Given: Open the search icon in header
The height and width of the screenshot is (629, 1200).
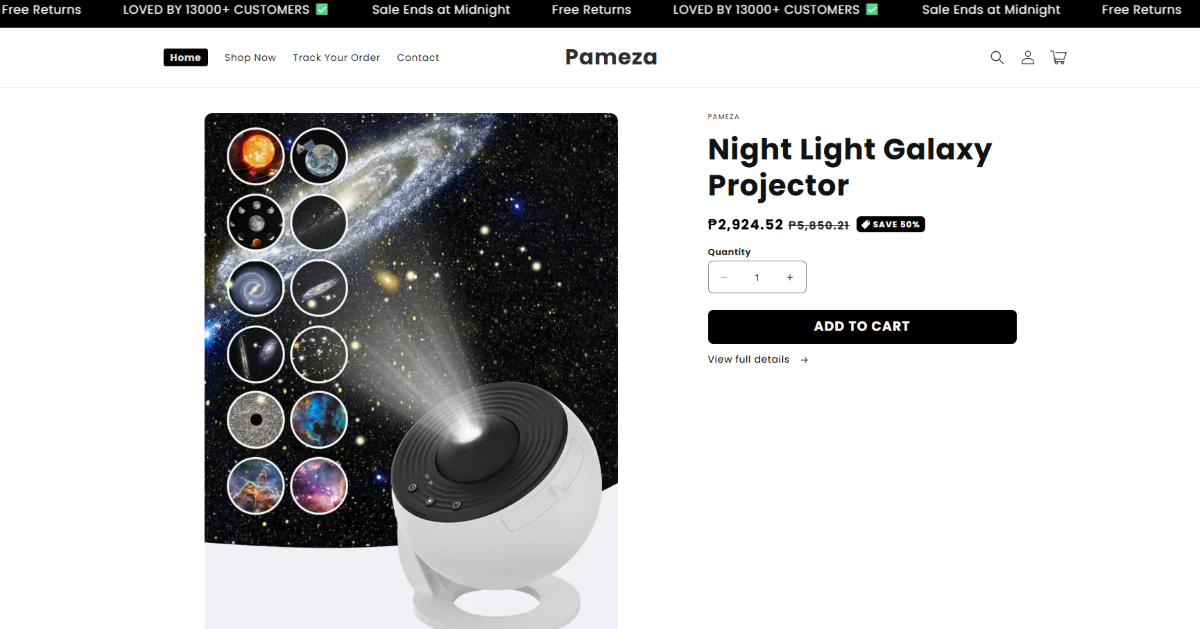Looking at the screenshot, I should tap(997, 58).
